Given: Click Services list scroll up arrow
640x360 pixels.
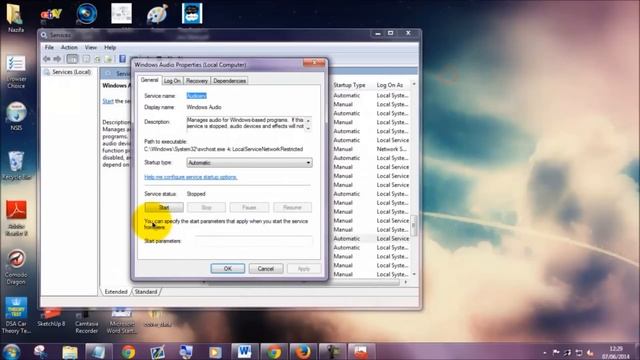Looking at the screenshot, I should click(414, 84).
